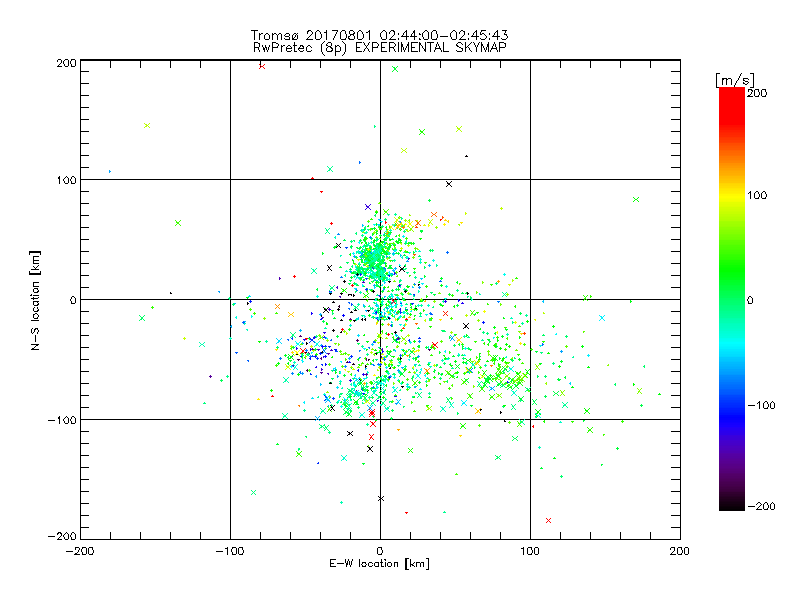Click the green X marker near E-W 170, N-S 83
Image resolution: width=800 pixels, height=600 pixels.
point(636,199)
